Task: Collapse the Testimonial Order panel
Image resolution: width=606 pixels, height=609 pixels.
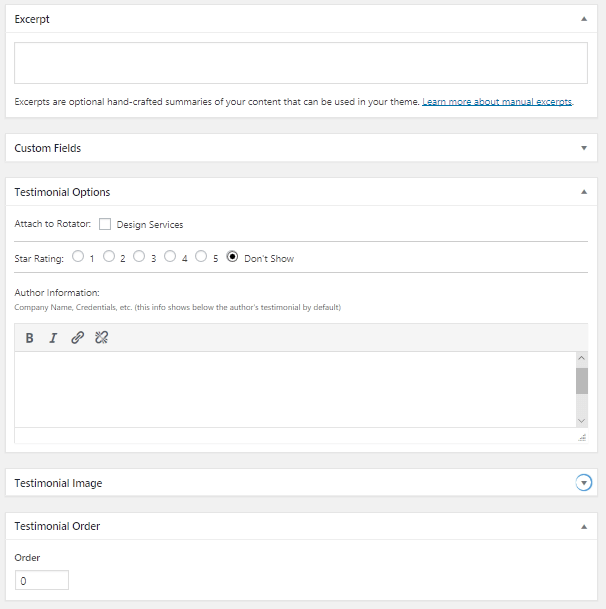Action: pos(584,527)
